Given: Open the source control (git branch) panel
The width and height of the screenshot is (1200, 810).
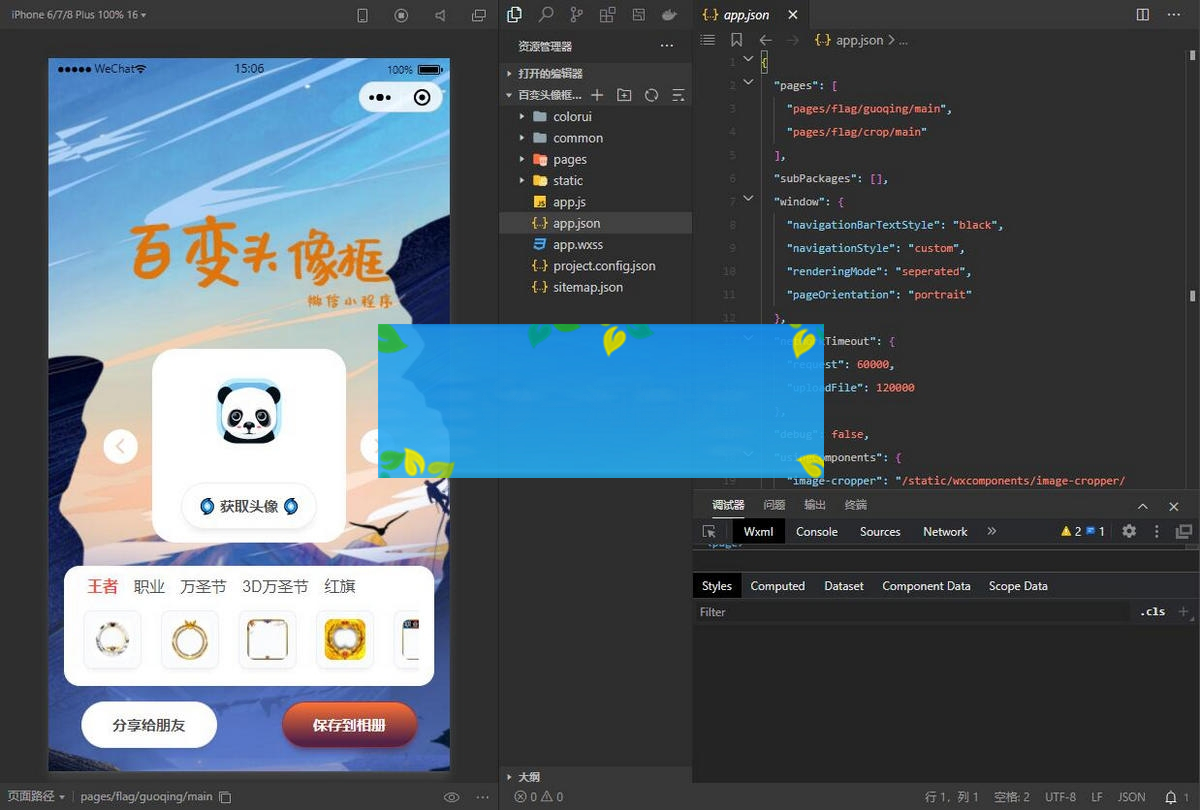Looking at the screenshot, I should [576, 15].
